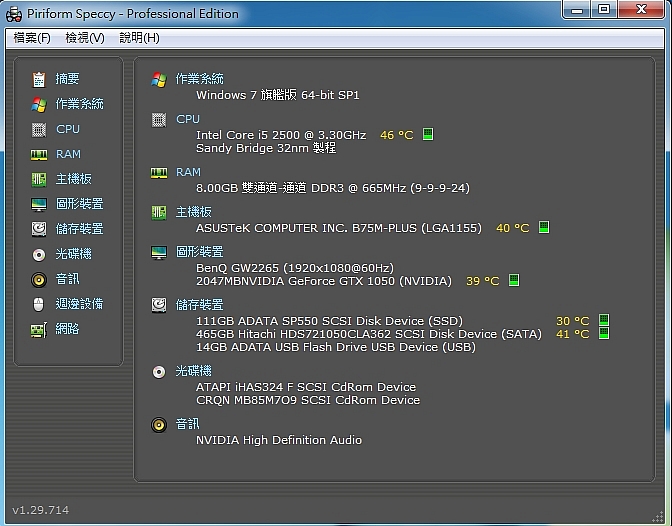Click chip icon beside CPU heading in summary
This screenshot has width=672, height=526.
click(159, 120)
